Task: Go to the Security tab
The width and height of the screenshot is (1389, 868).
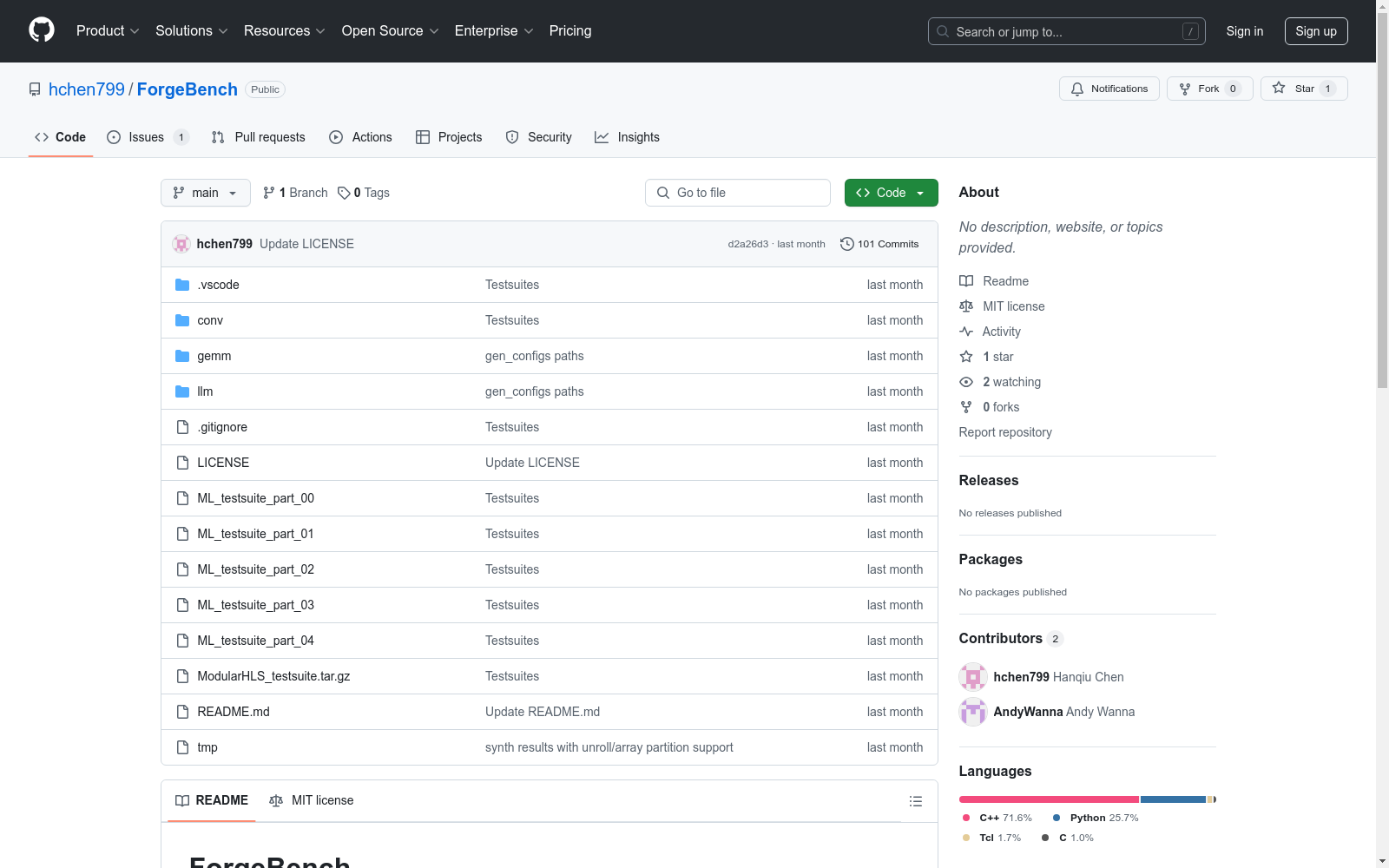Action: point(538,137)
